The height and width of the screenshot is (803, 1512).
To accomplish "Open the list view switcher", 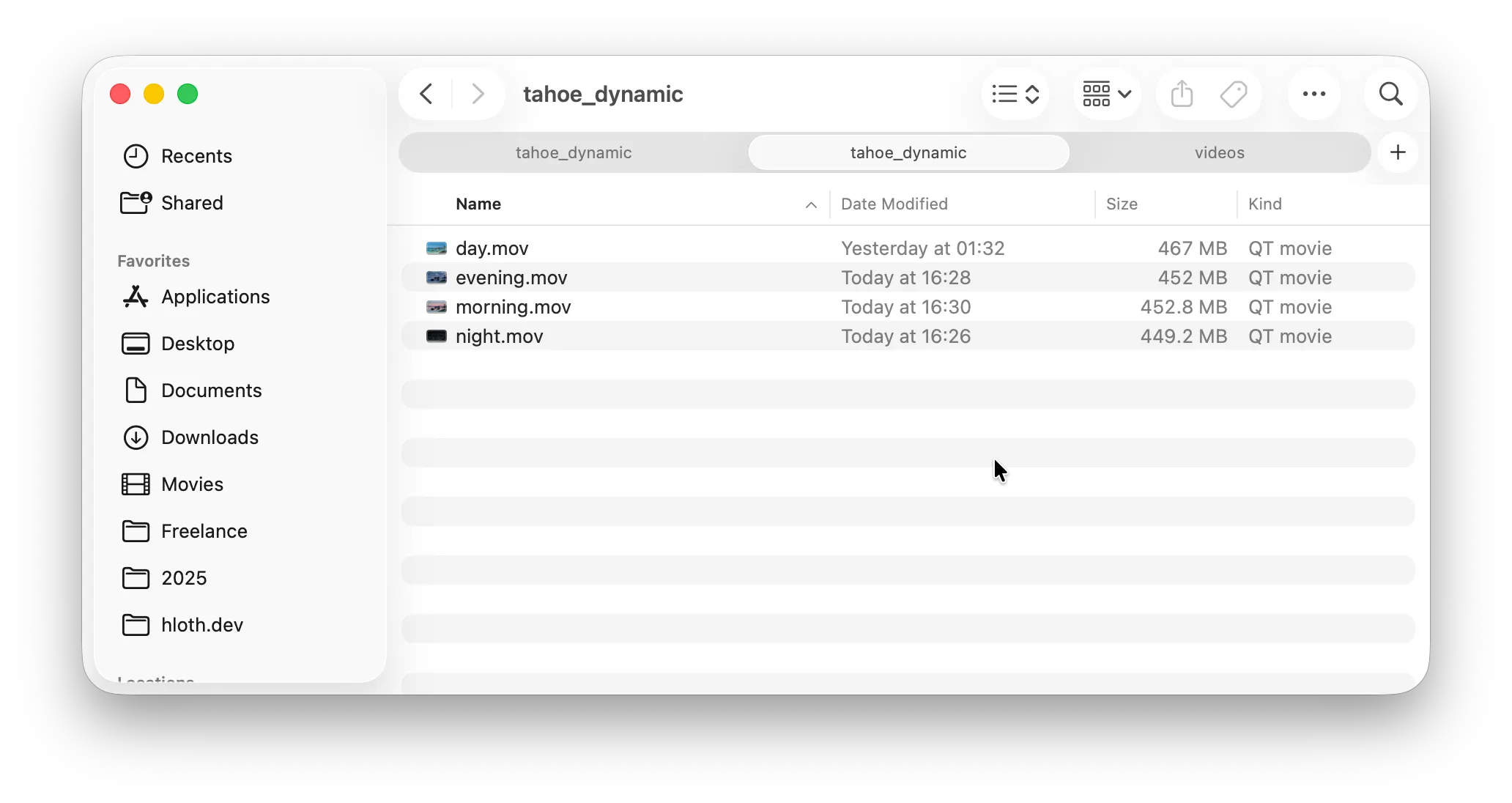I will point(1015,94).
